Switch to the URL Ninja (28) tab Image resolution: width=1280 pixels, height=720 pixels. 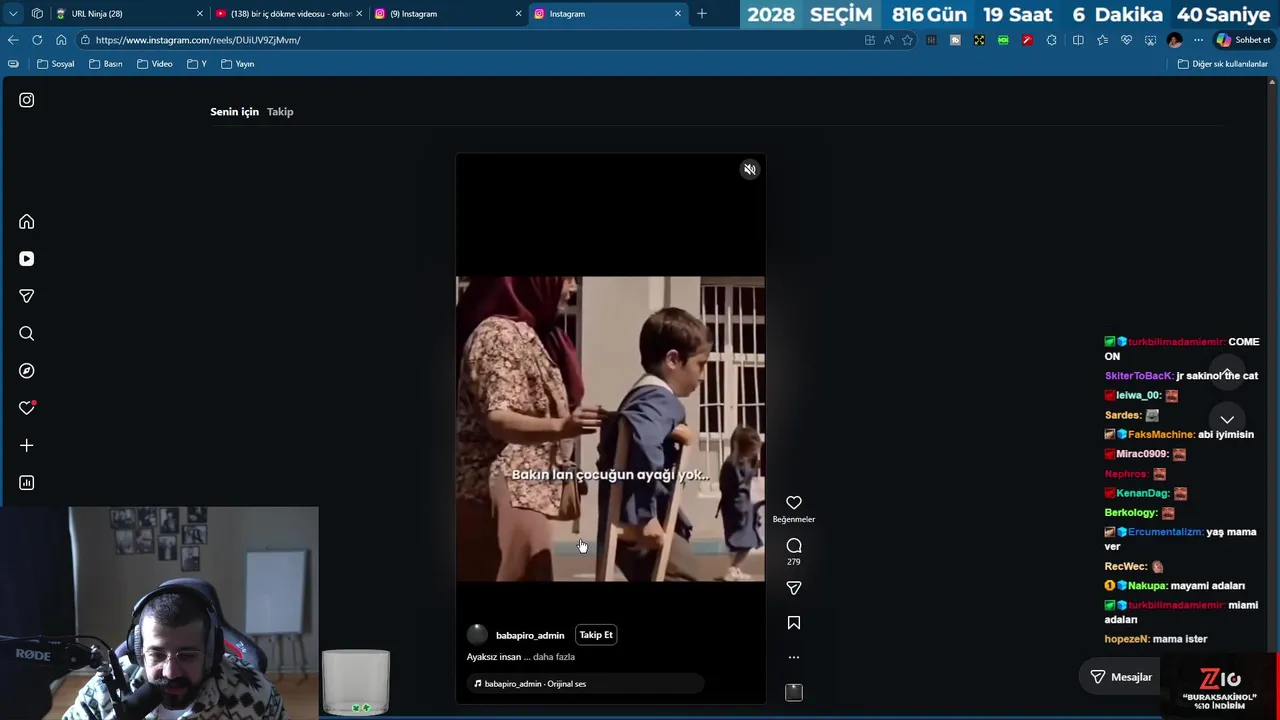[128, 14]
